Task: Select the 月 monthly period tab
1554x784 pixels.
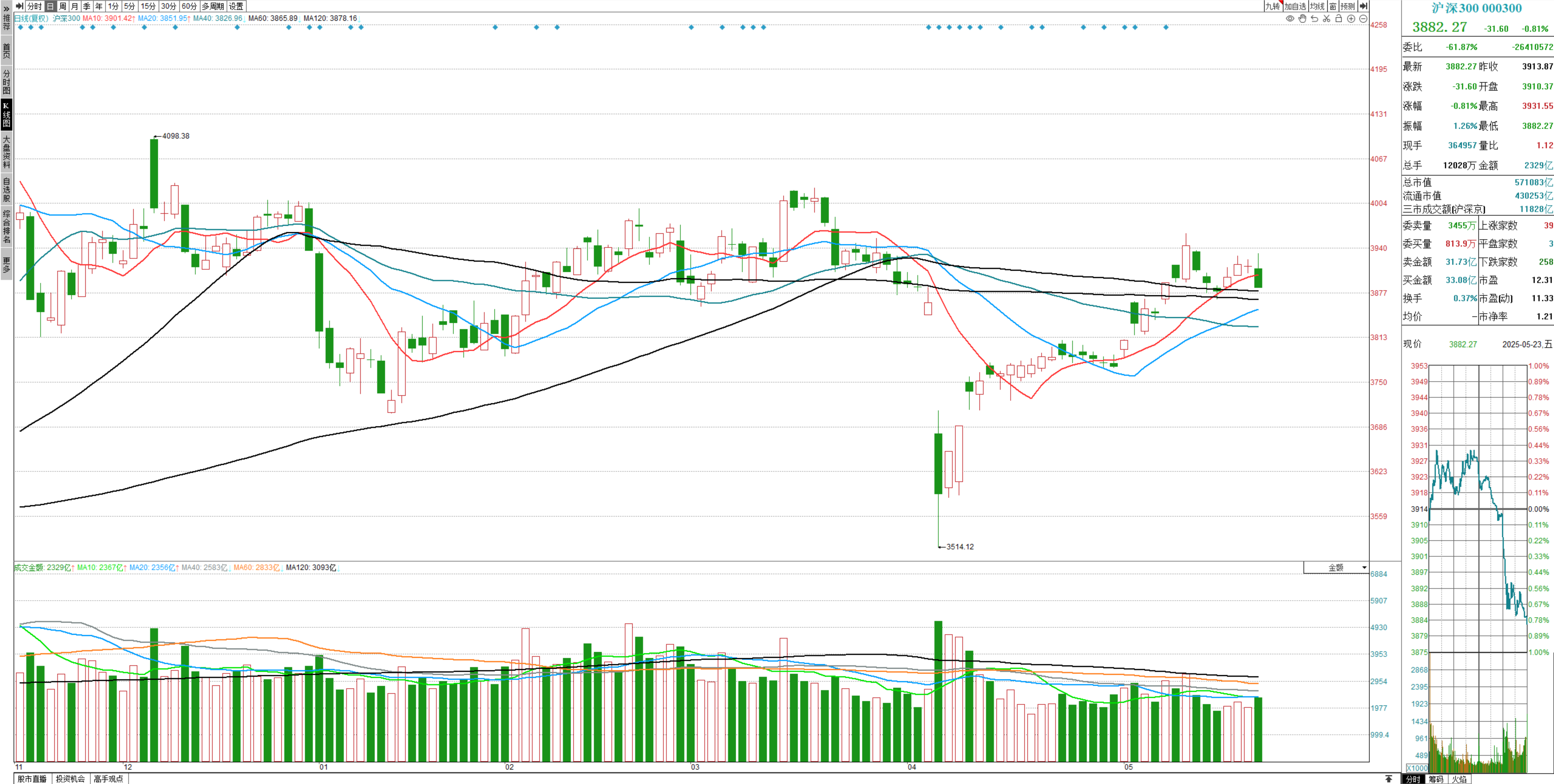Action: point(74,6)
